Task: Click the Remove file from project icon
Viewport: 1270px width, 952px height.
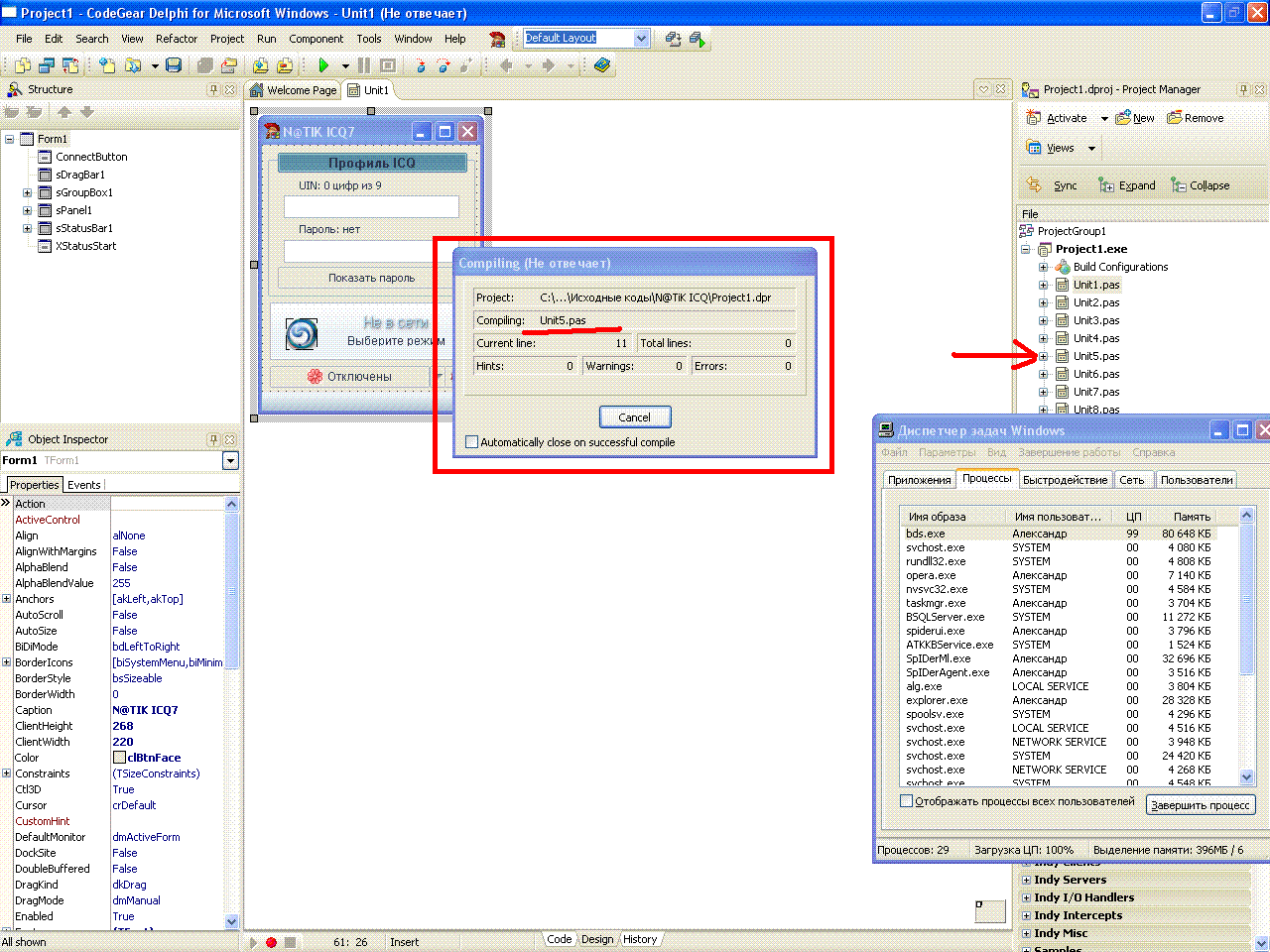Action: pyautogui.click(x=284, y=65)
